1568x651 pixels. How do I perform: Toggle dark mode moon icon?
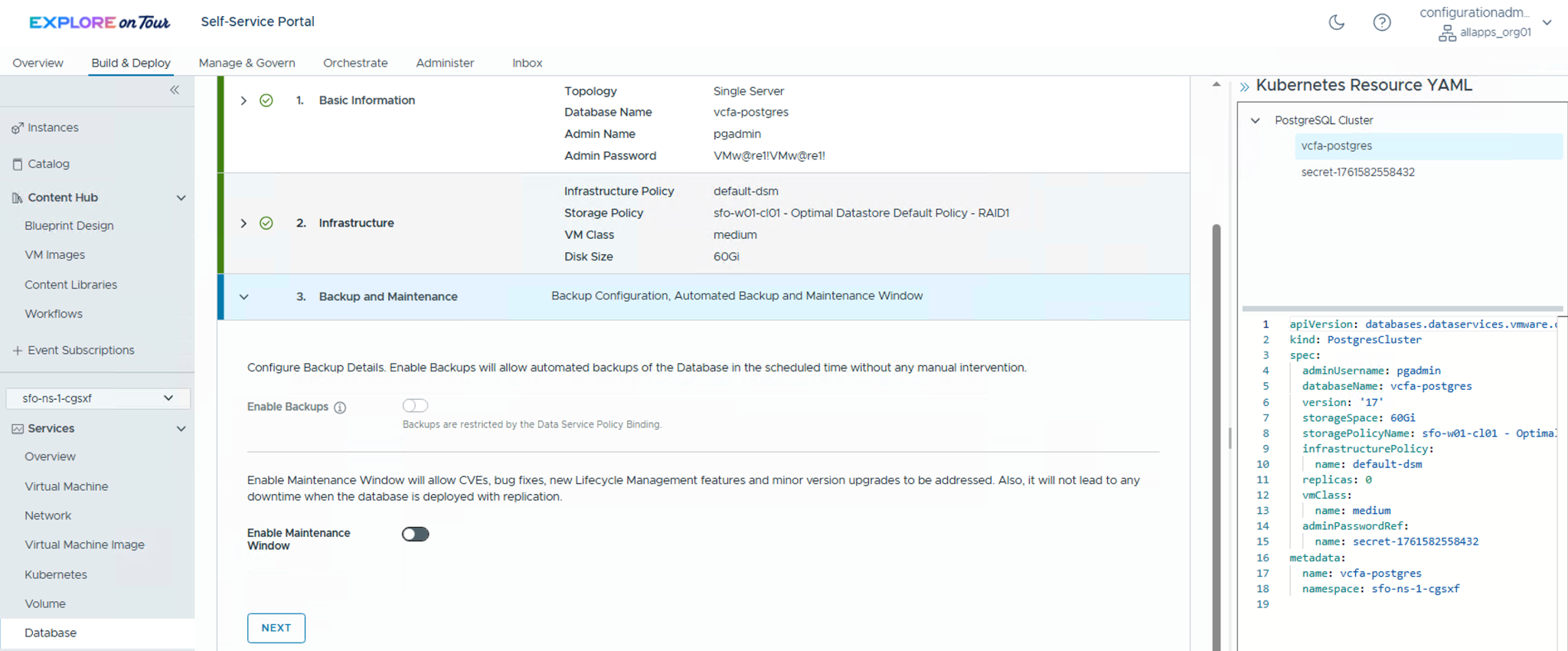pyautogui.click(x=1336, y=22)
